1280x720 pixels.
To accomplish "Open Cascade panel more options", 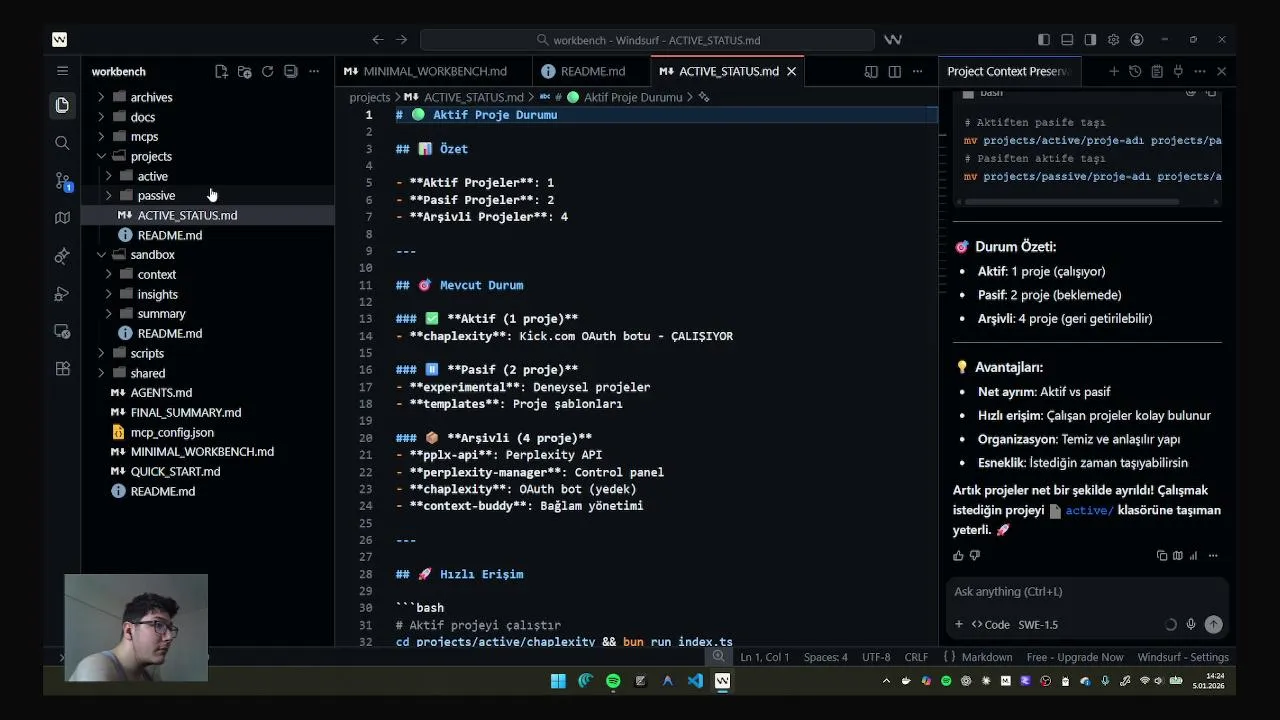I will [x=1200, y=72].
